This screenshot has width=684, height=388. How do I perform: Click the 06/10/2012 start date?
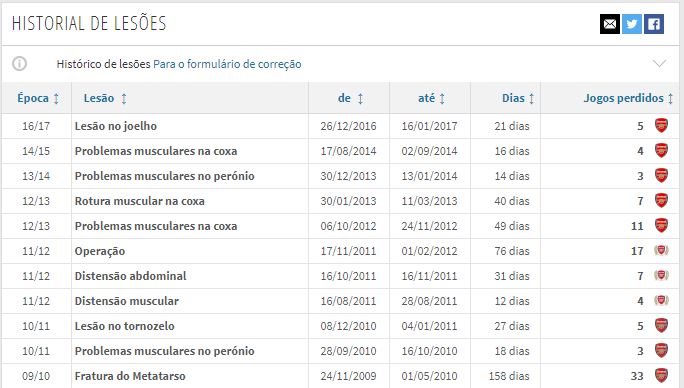pyautogui.click(x=348, y=226)
